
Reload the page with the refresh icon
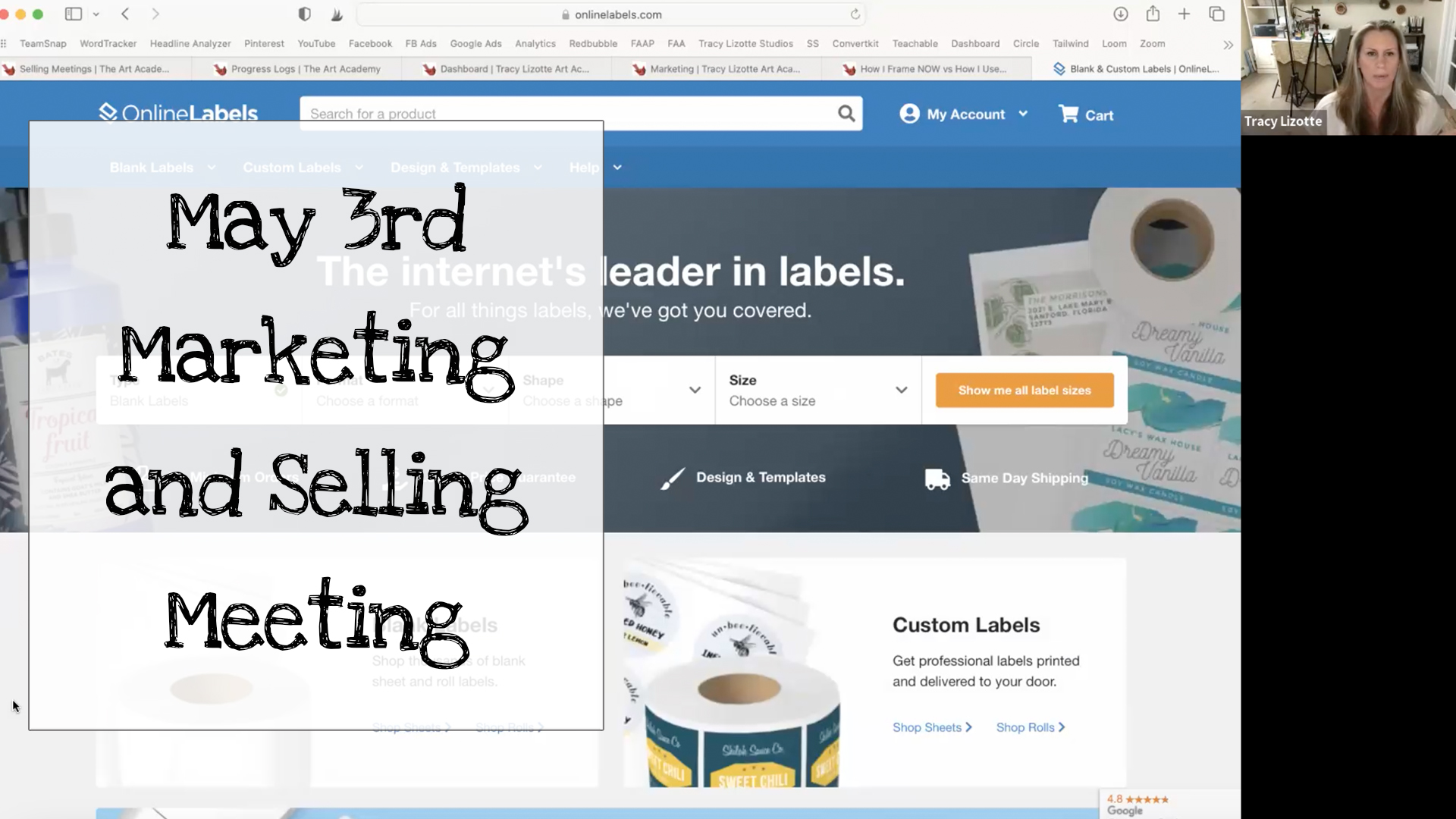(855, 14)
